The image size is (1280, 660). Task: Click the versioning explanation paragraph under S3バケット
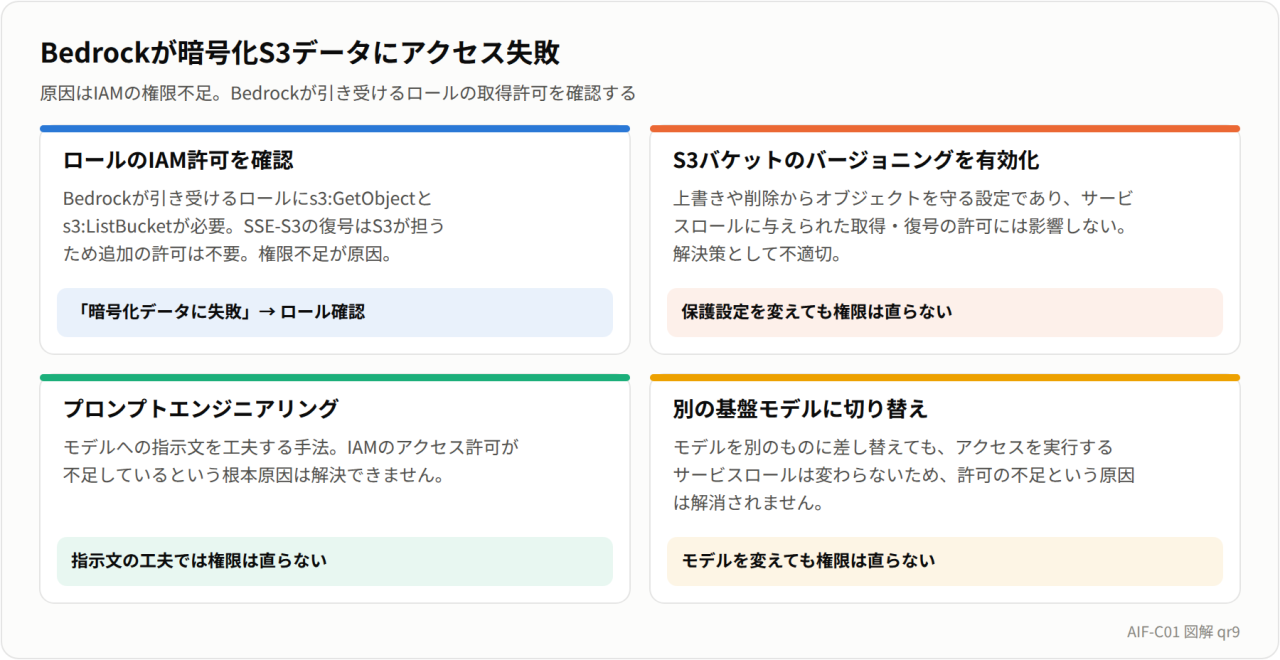(903, 226)
